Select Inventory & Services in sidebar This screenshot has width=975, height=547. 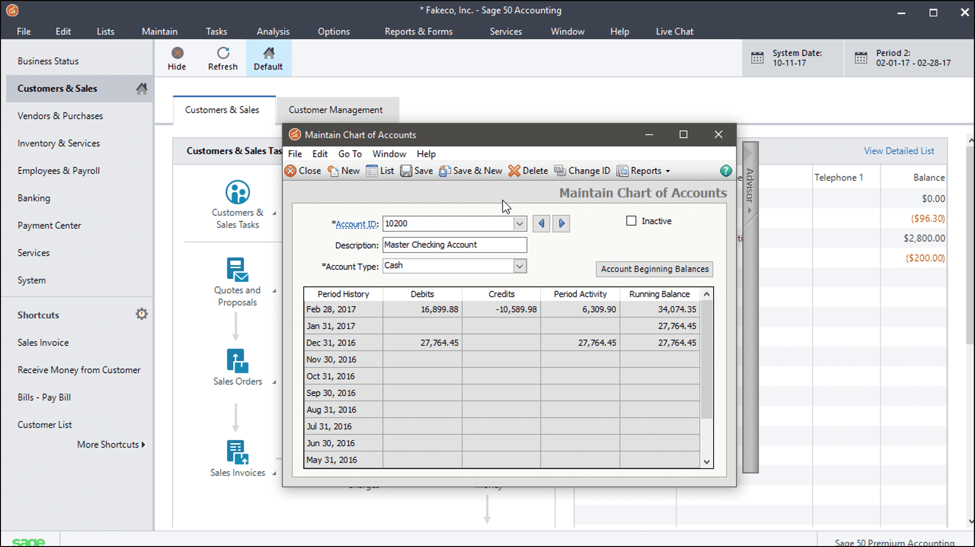tap(58, 143)
